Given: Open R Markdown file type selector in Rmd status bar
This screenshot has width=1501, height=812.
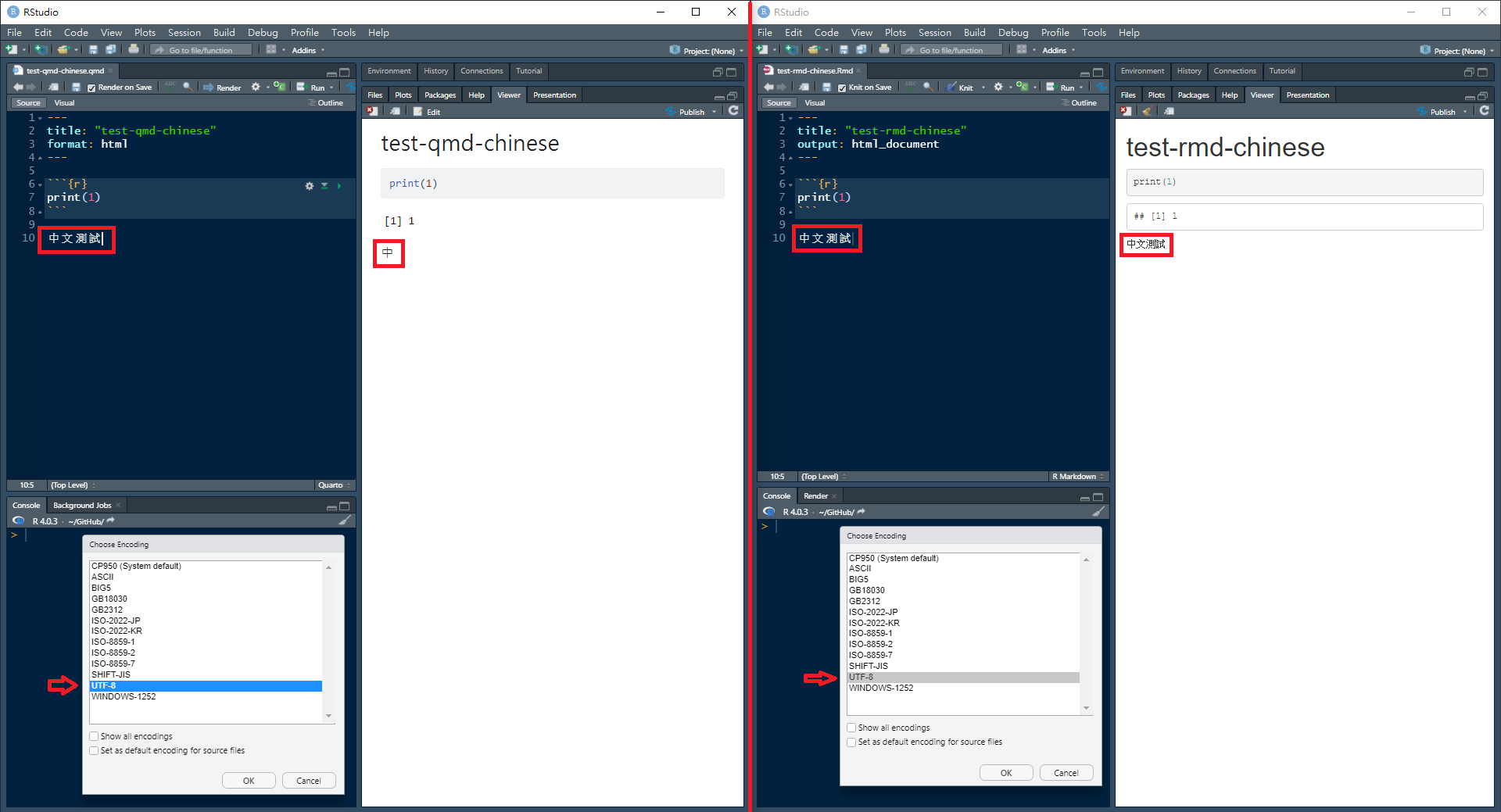Looking at the screenshot, I should pos(1078,477).
